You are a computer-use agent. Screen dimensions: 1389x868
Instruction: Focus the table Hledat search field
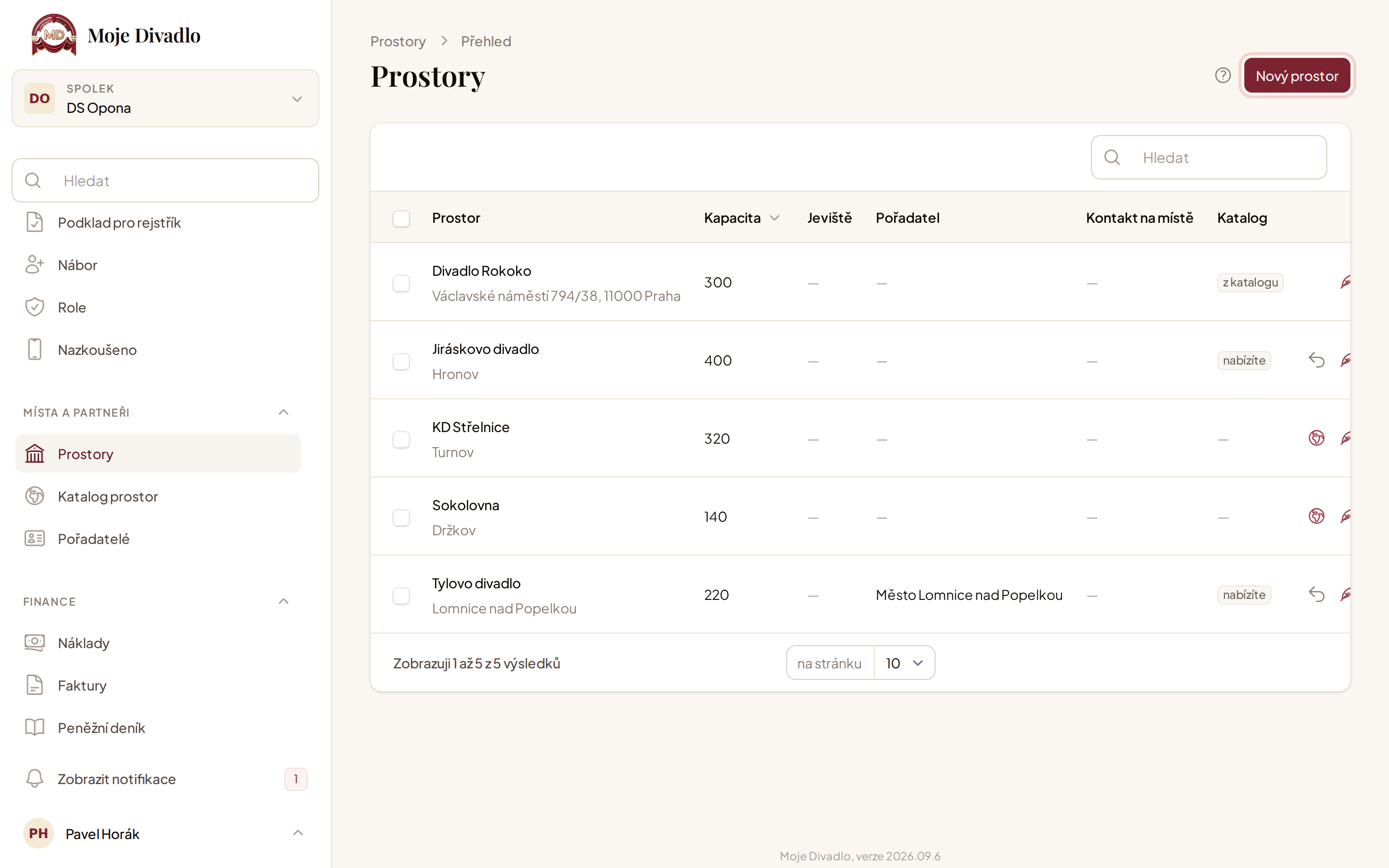(1209, 157)
